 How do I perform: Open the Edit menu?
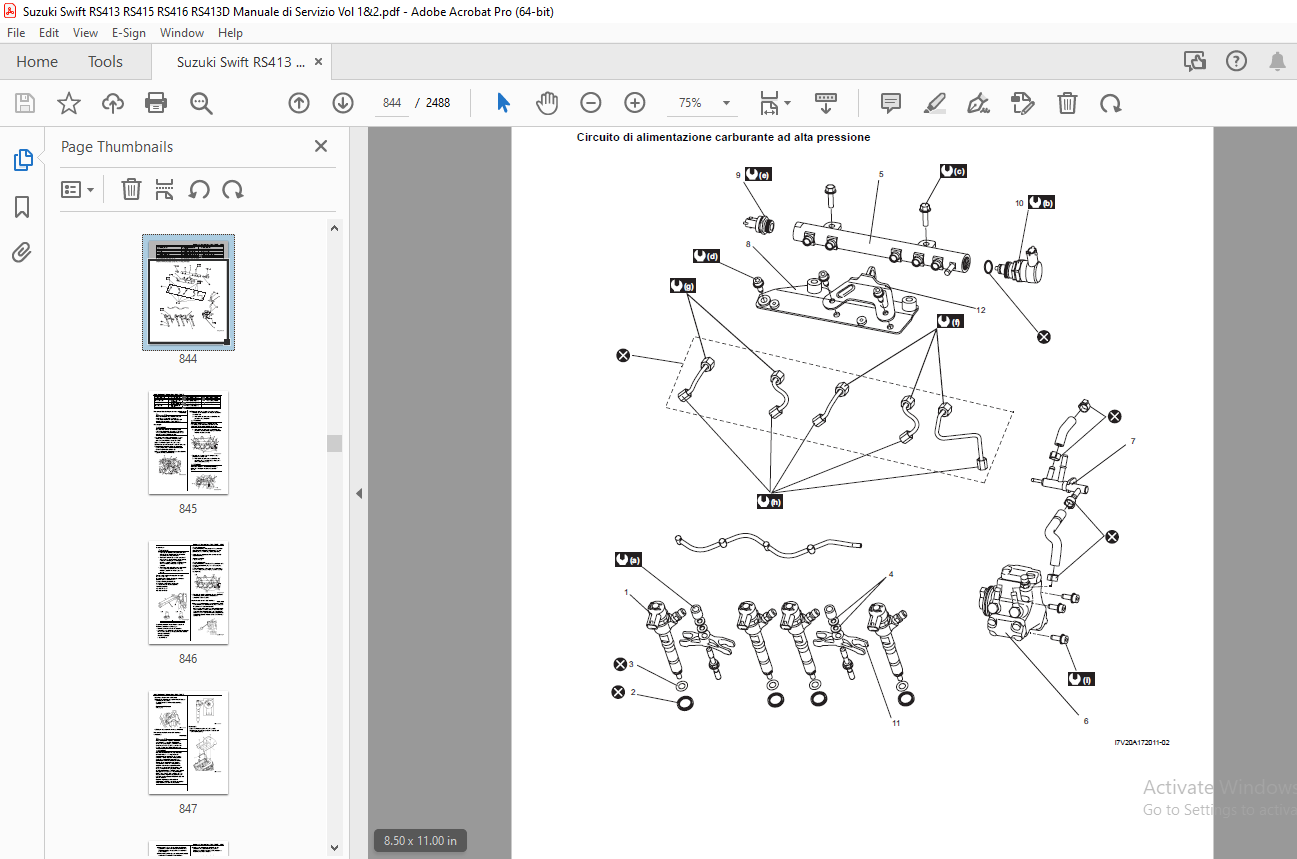tap(49, 33)
